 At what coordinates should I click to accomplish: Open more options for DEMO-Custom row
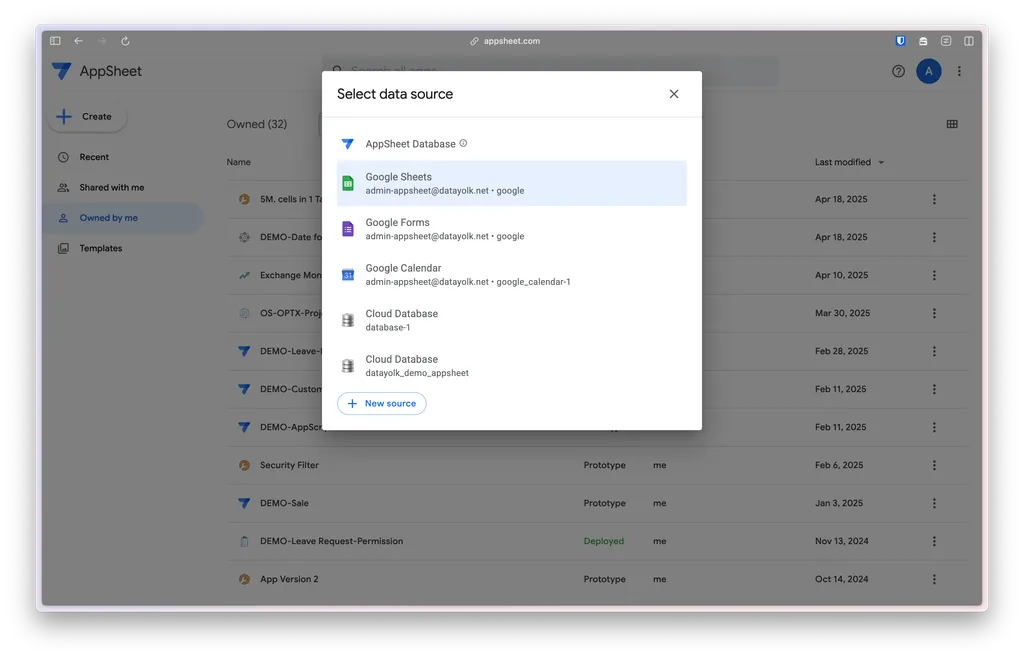(x=934, y=389)
